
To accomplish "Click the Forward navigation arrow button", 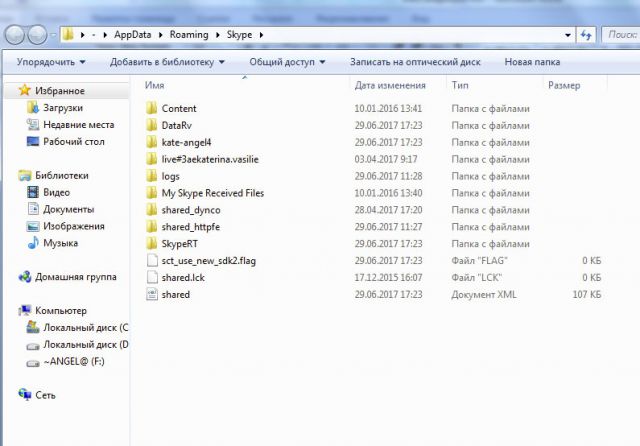I will [x=38, y=35].
